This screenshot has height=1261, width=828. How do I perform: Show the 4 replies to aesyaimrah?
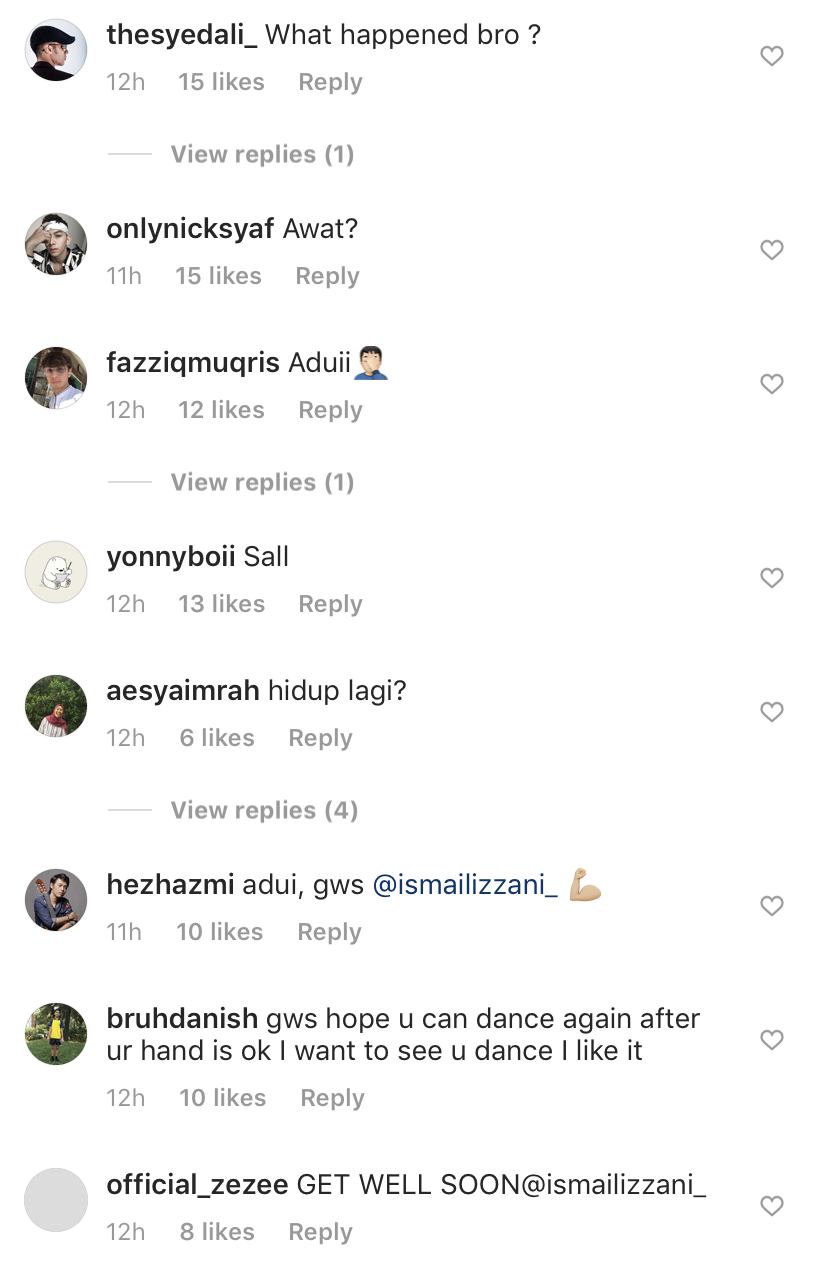click(264, 810)
